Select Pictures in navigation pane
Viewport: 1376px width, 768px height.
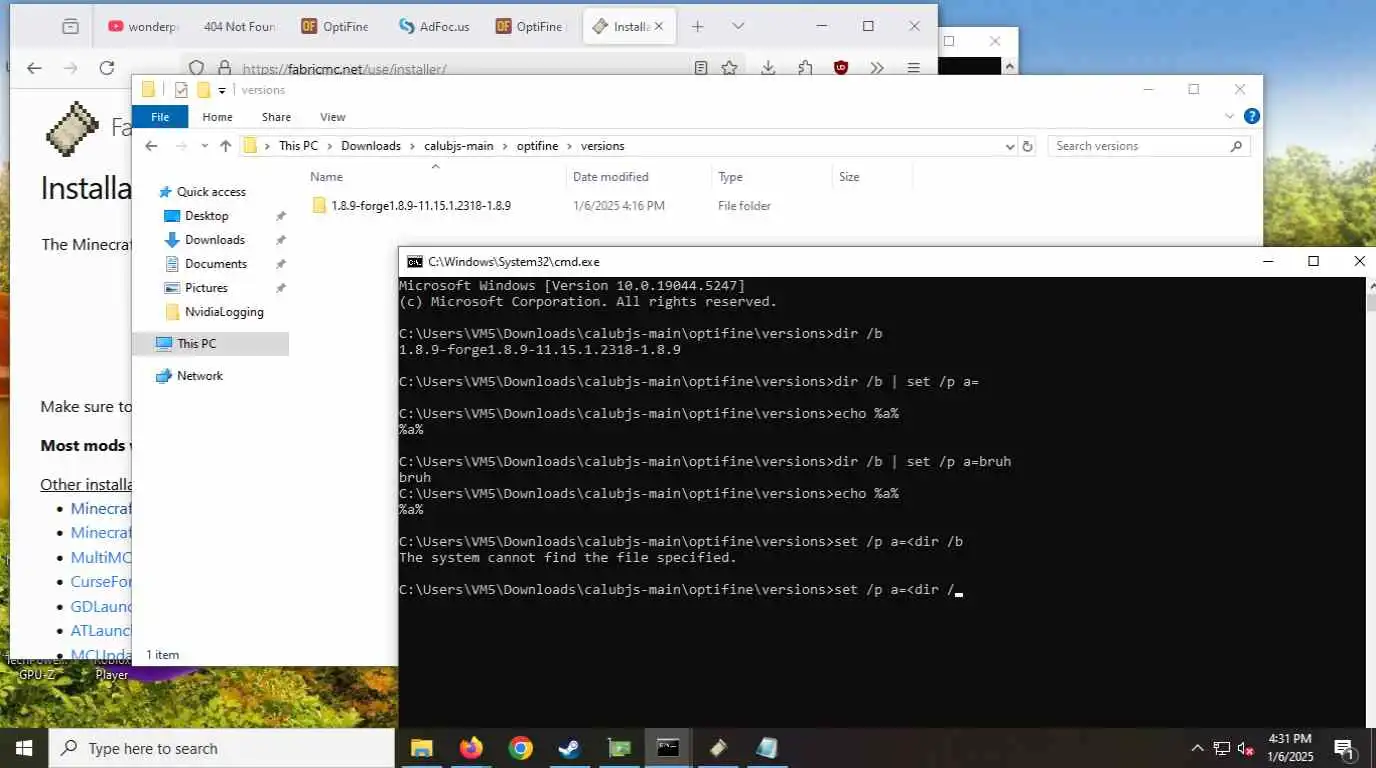pyautogui.click(x=206, y=288)
